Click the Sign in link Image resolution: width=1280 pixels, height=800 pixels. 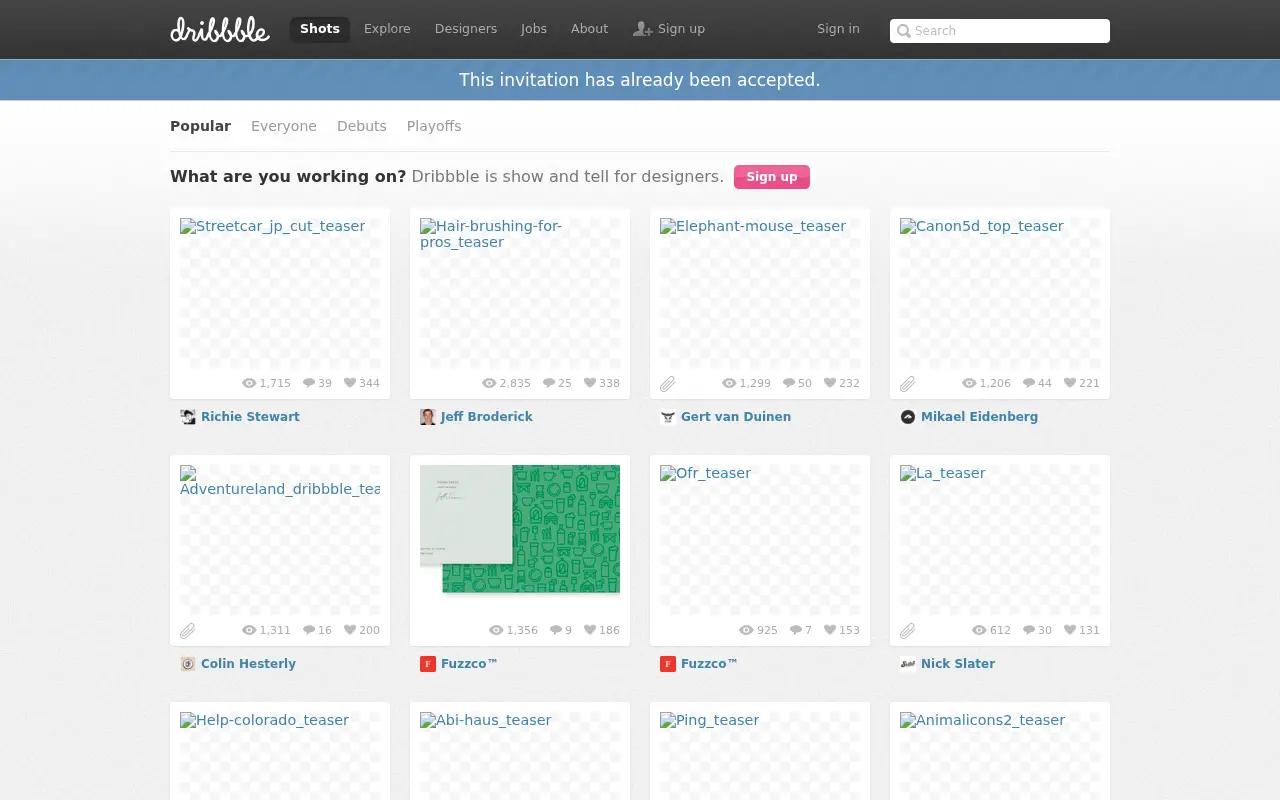click(x=838, y=29)
